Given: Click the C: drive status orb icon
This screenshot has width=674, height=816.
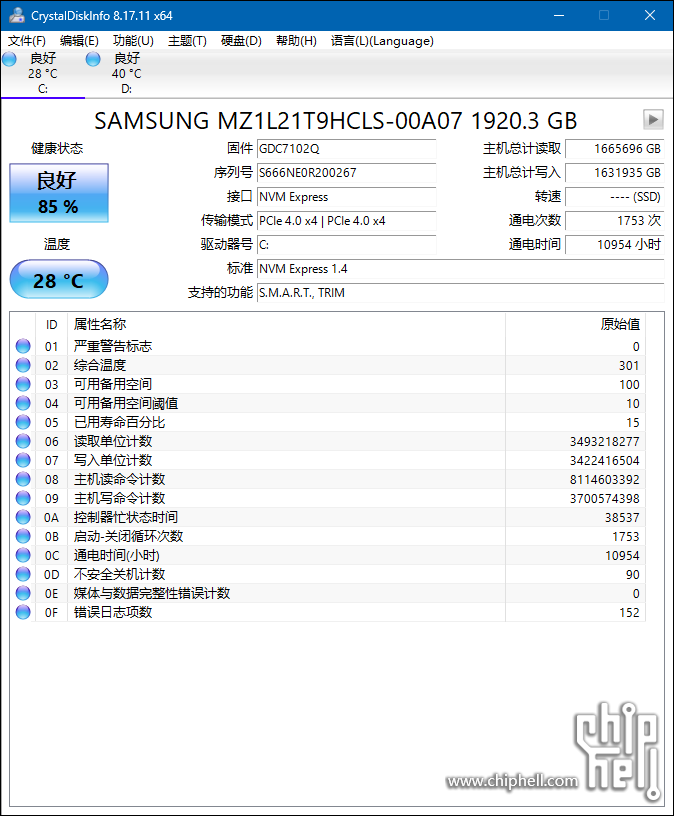Looking at the screenshot, I should coord(9,59).
